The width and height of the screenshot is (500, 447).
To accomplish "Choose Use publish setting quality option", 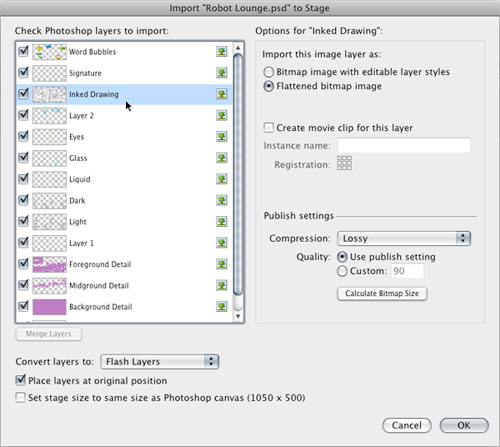I will 342,257.
